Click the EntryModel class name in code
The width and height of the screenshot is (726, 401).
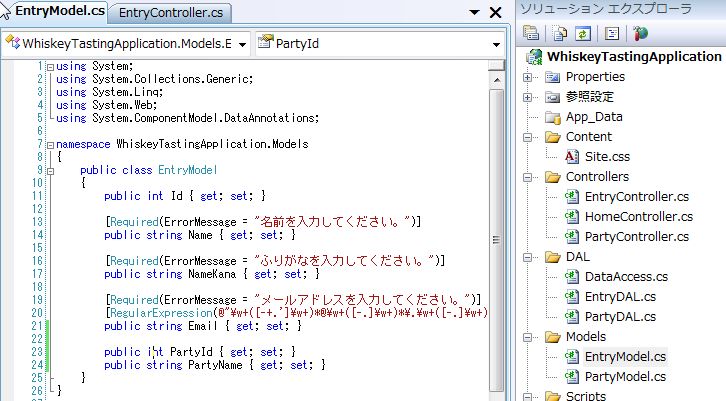pos(188,170)
